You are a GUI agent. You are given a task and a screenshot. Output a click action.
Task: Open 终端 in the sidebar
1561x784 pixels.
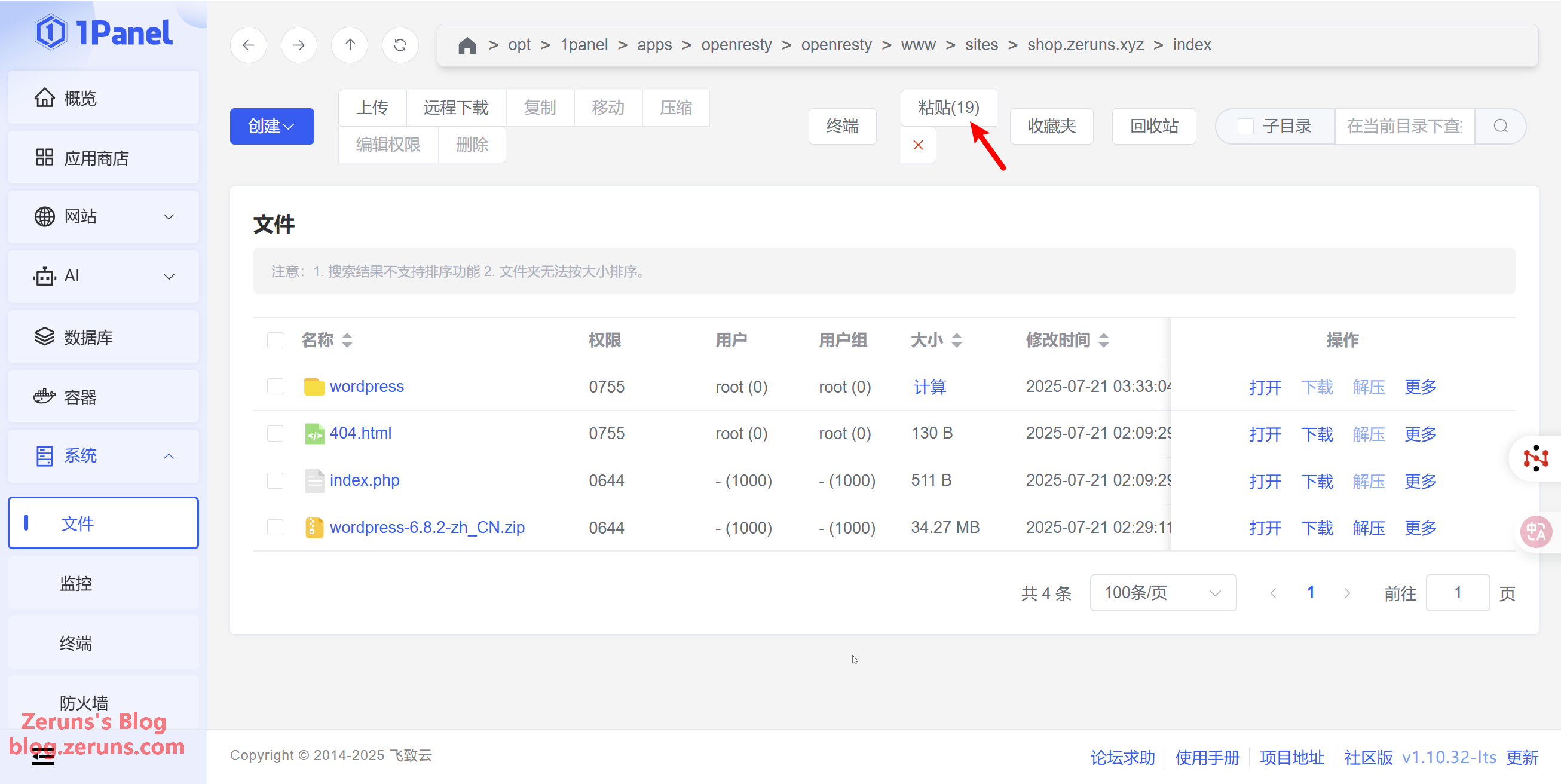coord(103,643)
